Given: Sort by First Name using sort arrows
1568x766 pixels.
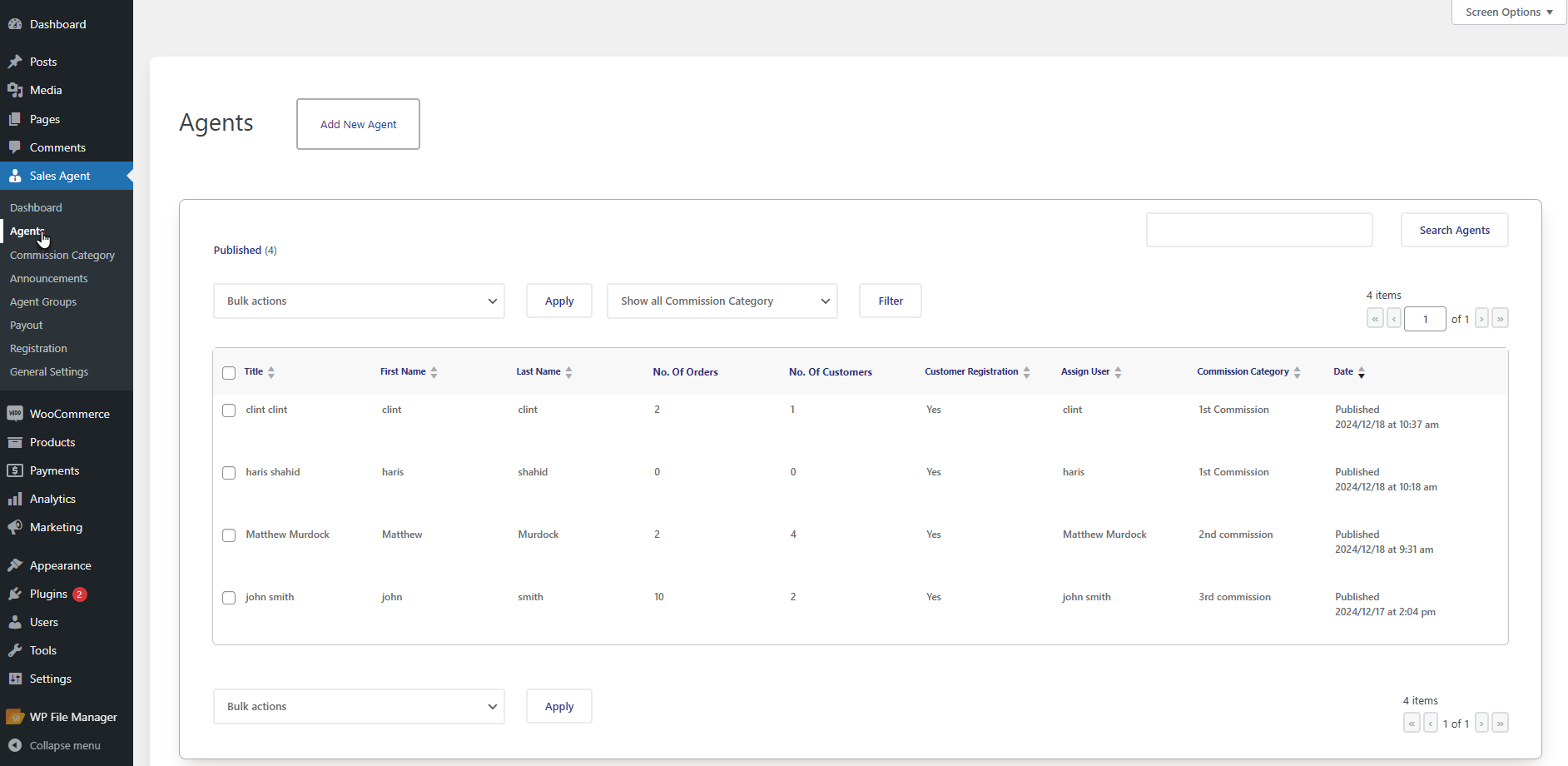Looking at the screenshot, I should point(434,372).
